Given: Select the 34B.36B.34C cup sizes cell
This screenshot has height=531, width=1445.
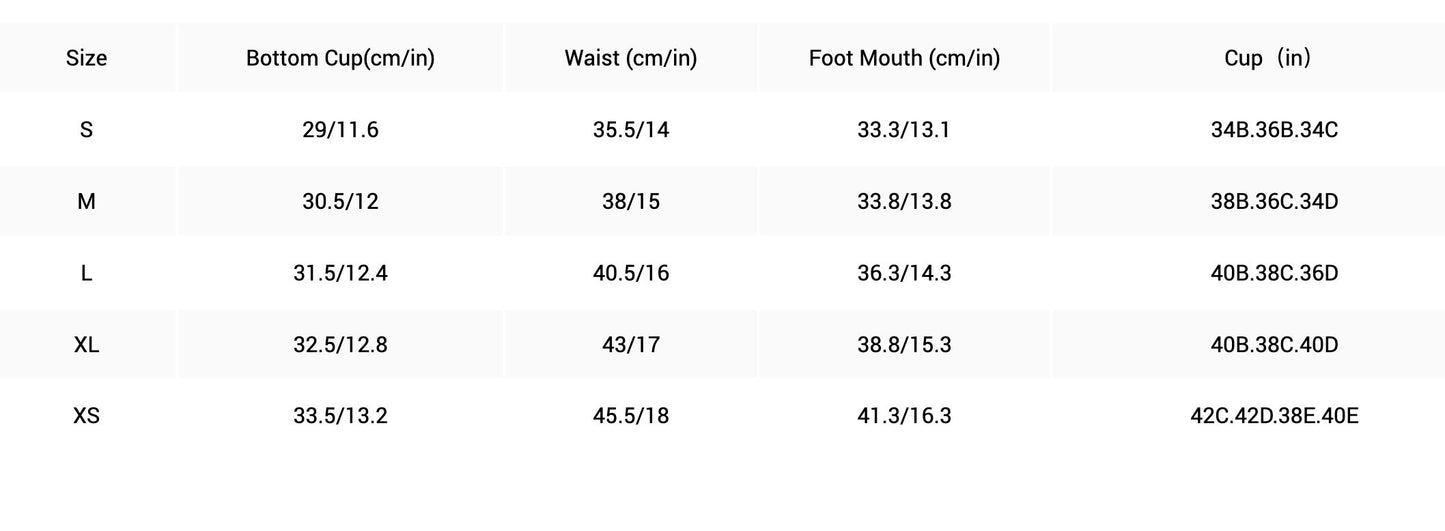Looking at the screenshot, I should tap(1273, 130).
